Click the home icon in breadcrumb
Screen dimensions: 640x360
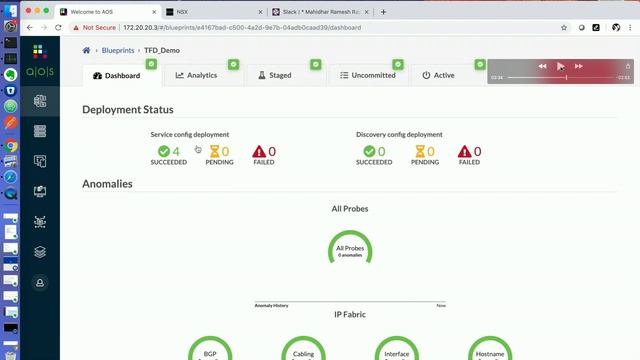click(86, 50)
